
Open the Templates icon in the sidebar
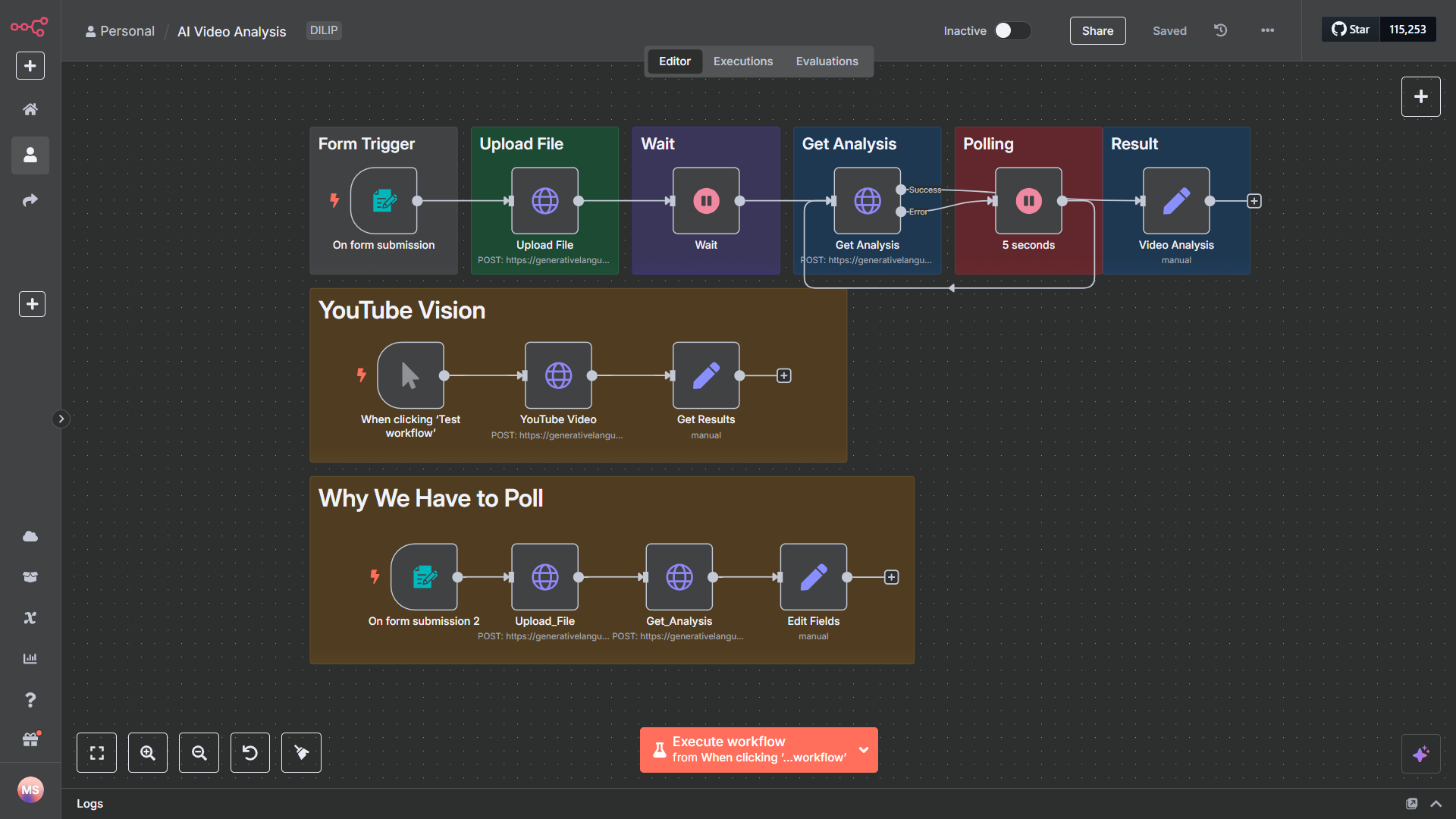(x=30, y=576)
